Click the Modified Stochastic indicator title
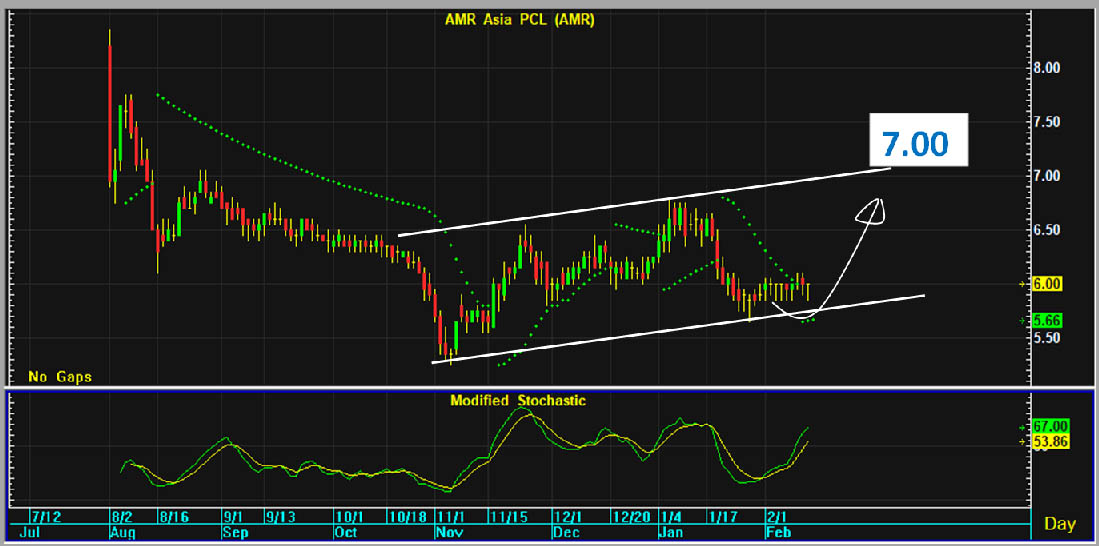Screen dimensions: 1099x546 pyautogui.click(x=518, y=401)
